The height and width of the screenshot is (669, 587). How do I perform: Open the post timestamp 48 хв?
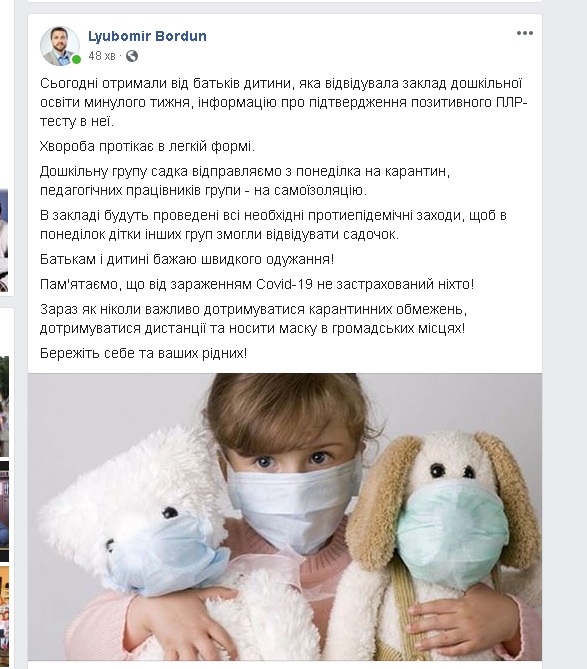102,56
